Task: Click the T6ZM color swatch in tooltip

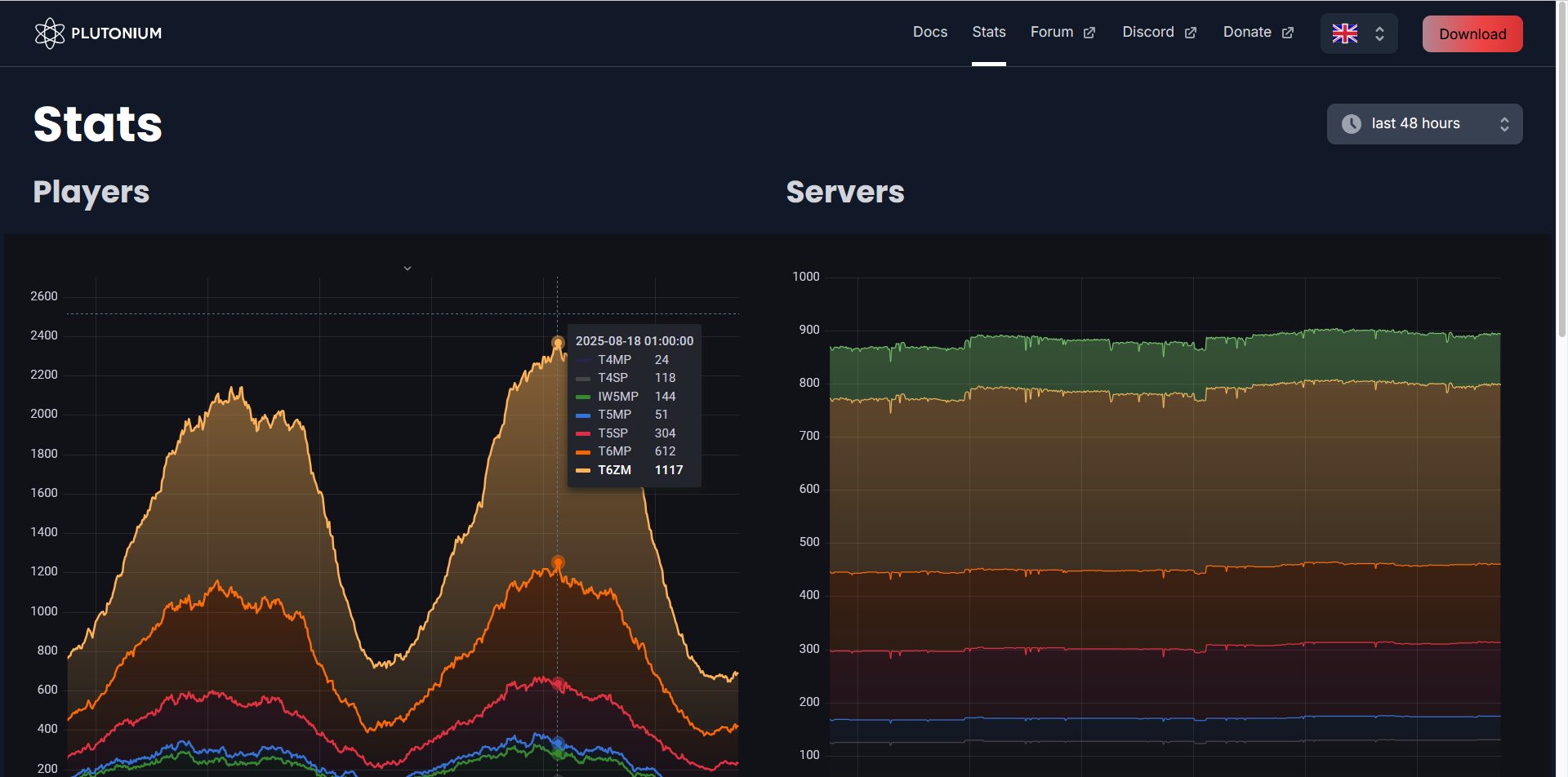Action: (x=583, y=470)
